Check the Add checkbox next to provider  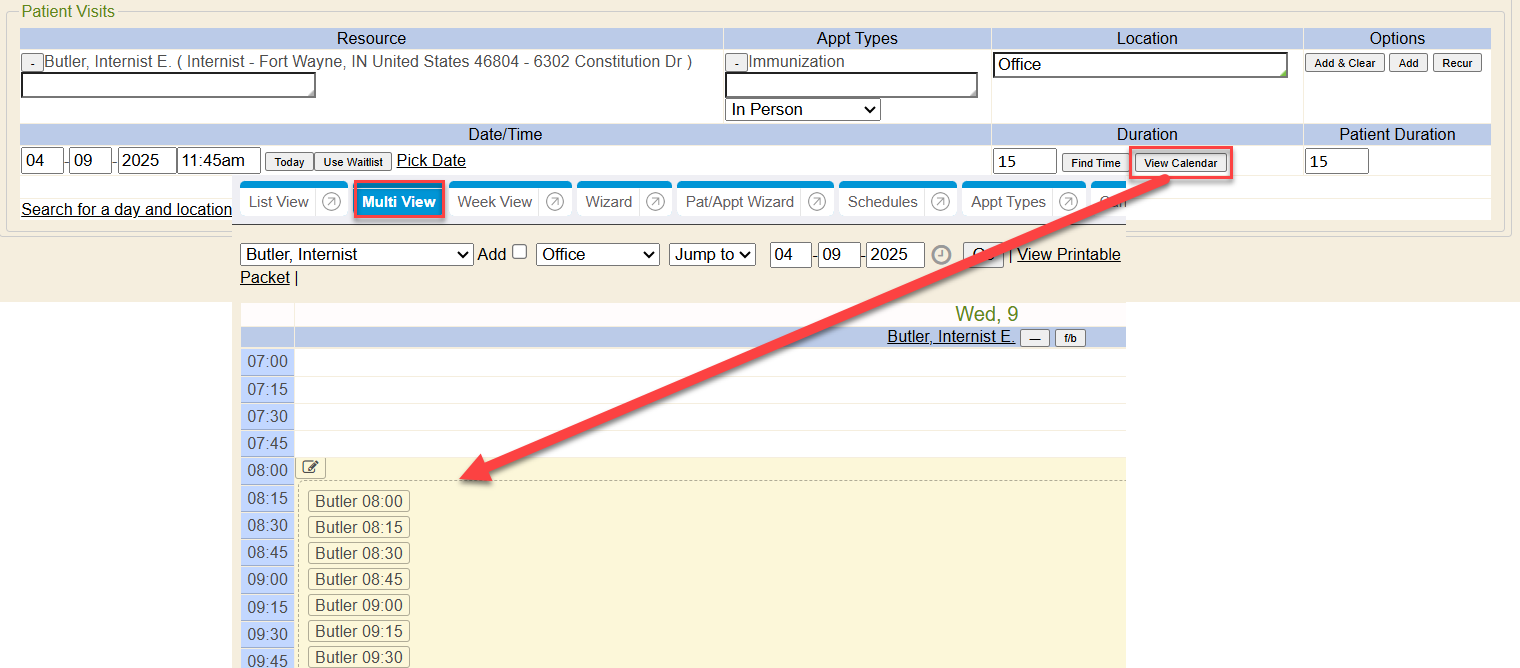(x=519, y=253)
